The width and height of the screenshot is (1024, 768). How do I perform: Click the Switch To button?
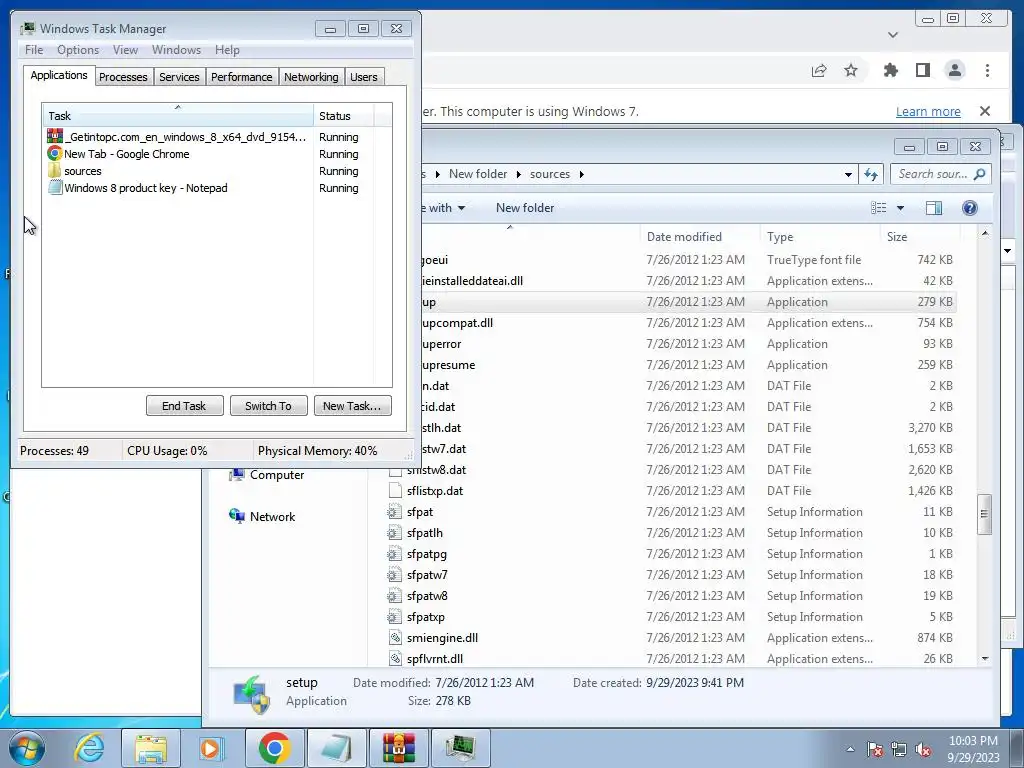click(268, 406)
